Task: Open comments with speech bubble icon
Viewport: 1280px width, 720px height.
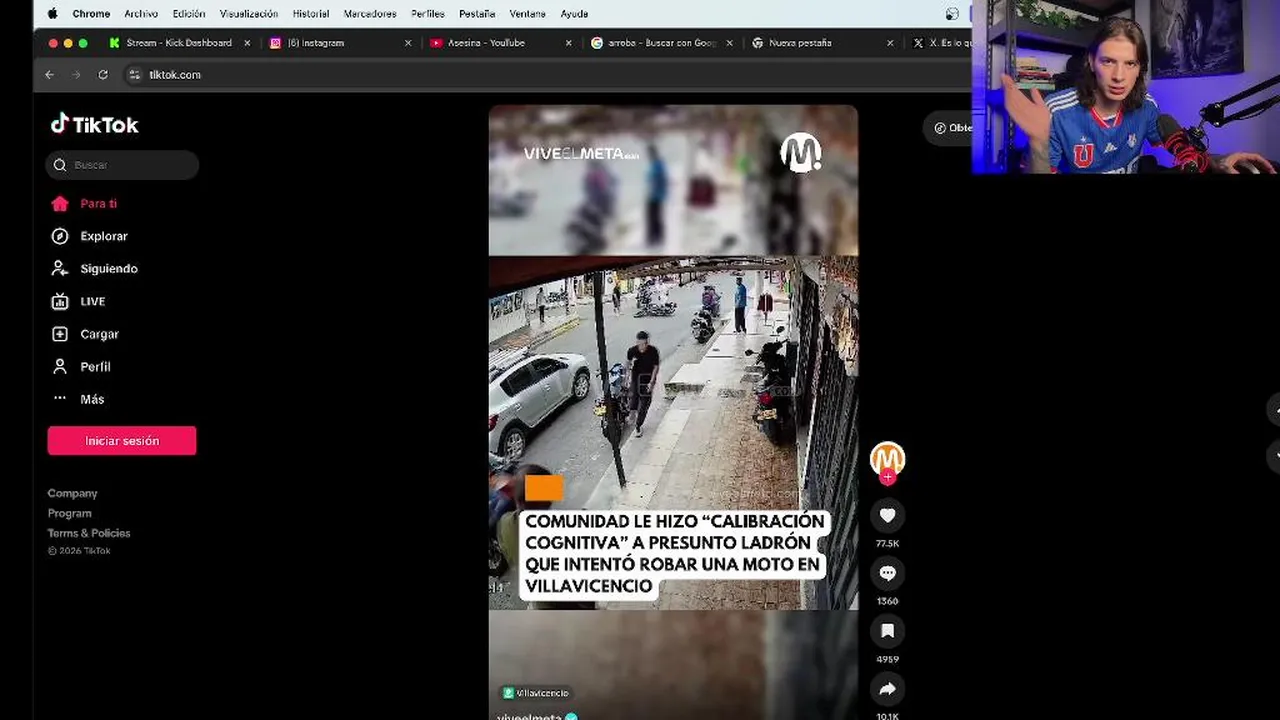Action: click(x=887, y=573)
